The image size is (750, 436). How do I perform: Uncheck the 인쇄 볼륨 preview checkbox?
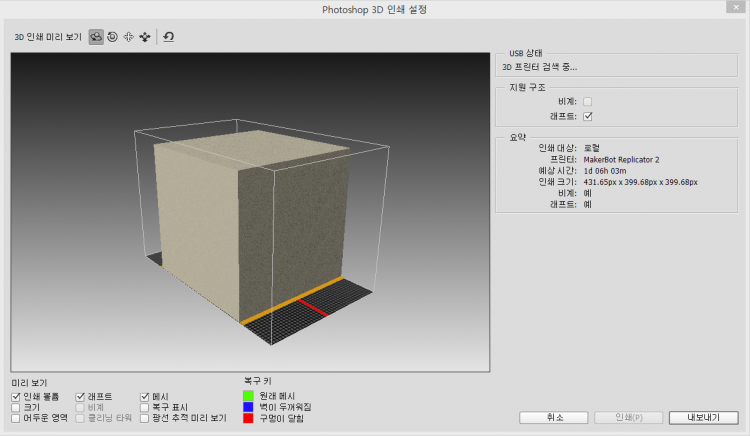pyautogui.click(x=16, y=397)
